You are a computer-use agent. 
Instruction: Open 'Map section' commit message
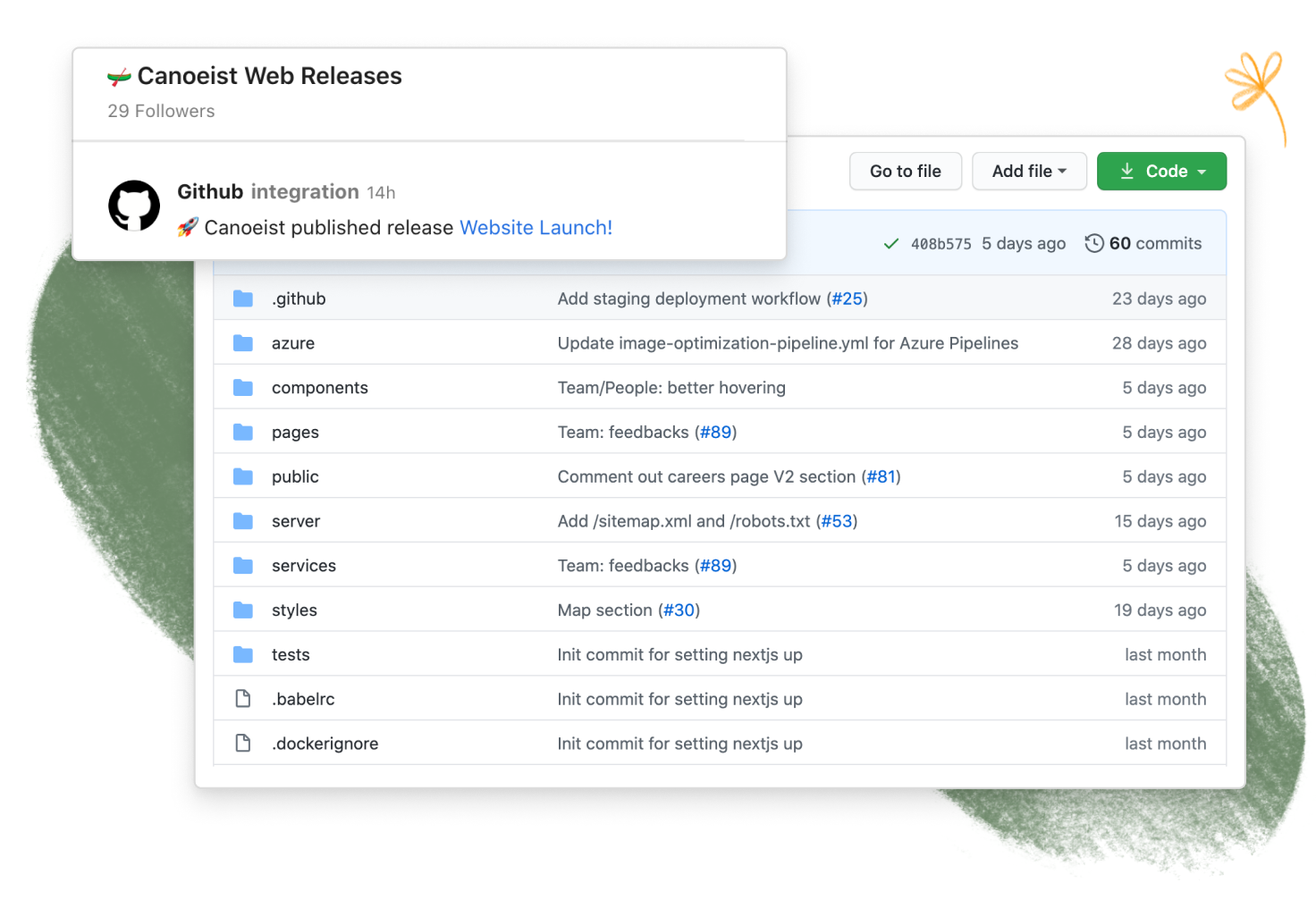coord(605,610)
